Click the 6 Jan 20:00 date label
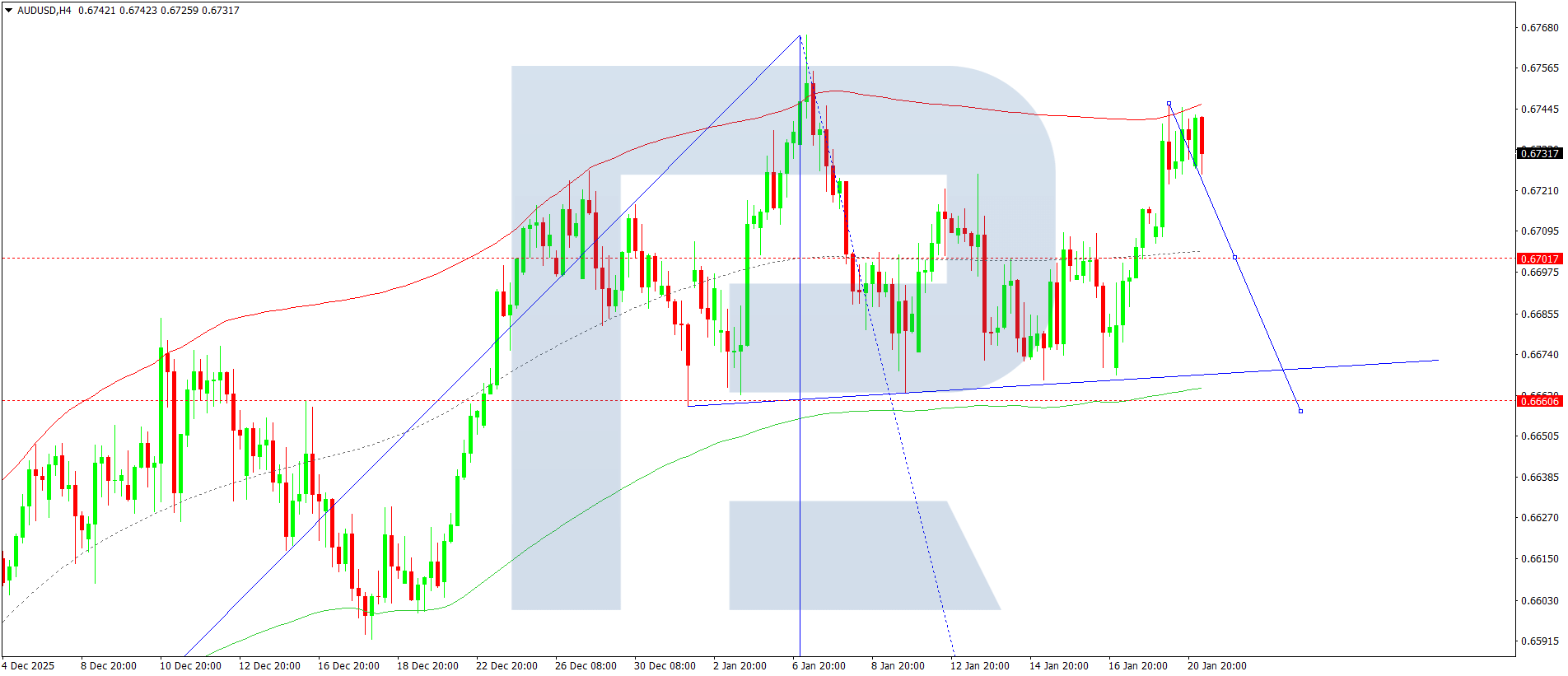This screenshot has height=676, width=1568. (x=819, y=665)
